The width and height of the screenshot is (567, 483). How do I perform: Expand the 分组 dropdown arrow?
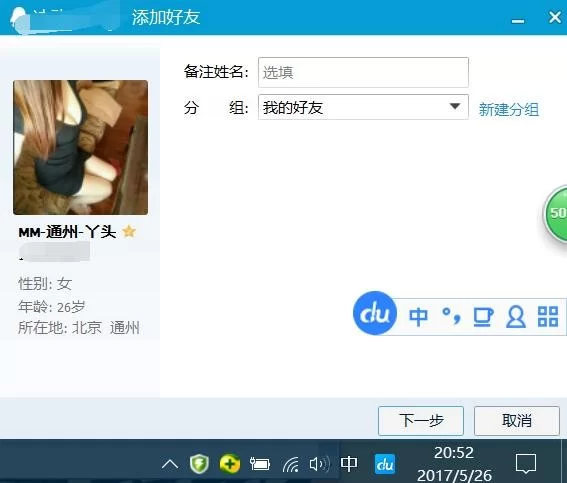tap(455, 107)
